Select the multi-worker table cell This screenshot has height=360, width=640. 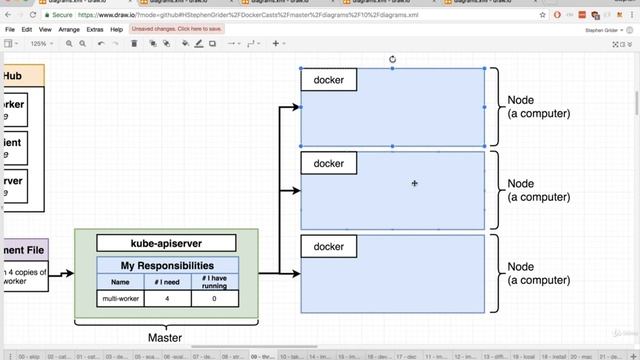coord(120,298)
